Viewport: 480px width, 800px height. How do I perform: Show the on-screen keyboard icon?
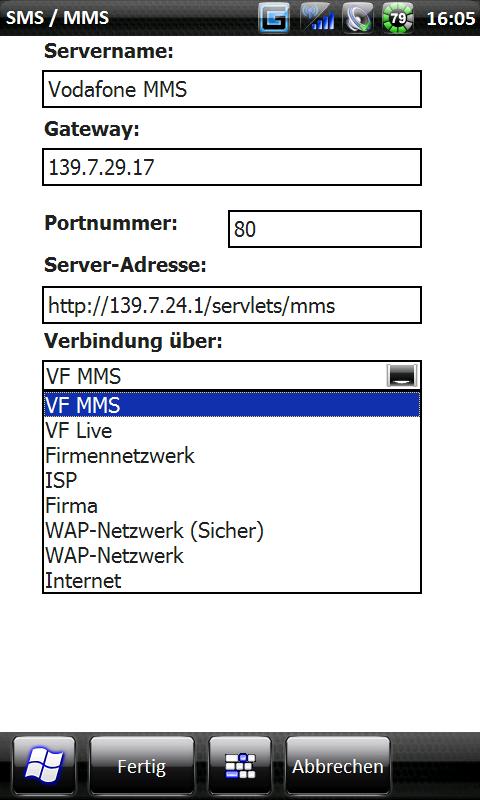[240, 766]
